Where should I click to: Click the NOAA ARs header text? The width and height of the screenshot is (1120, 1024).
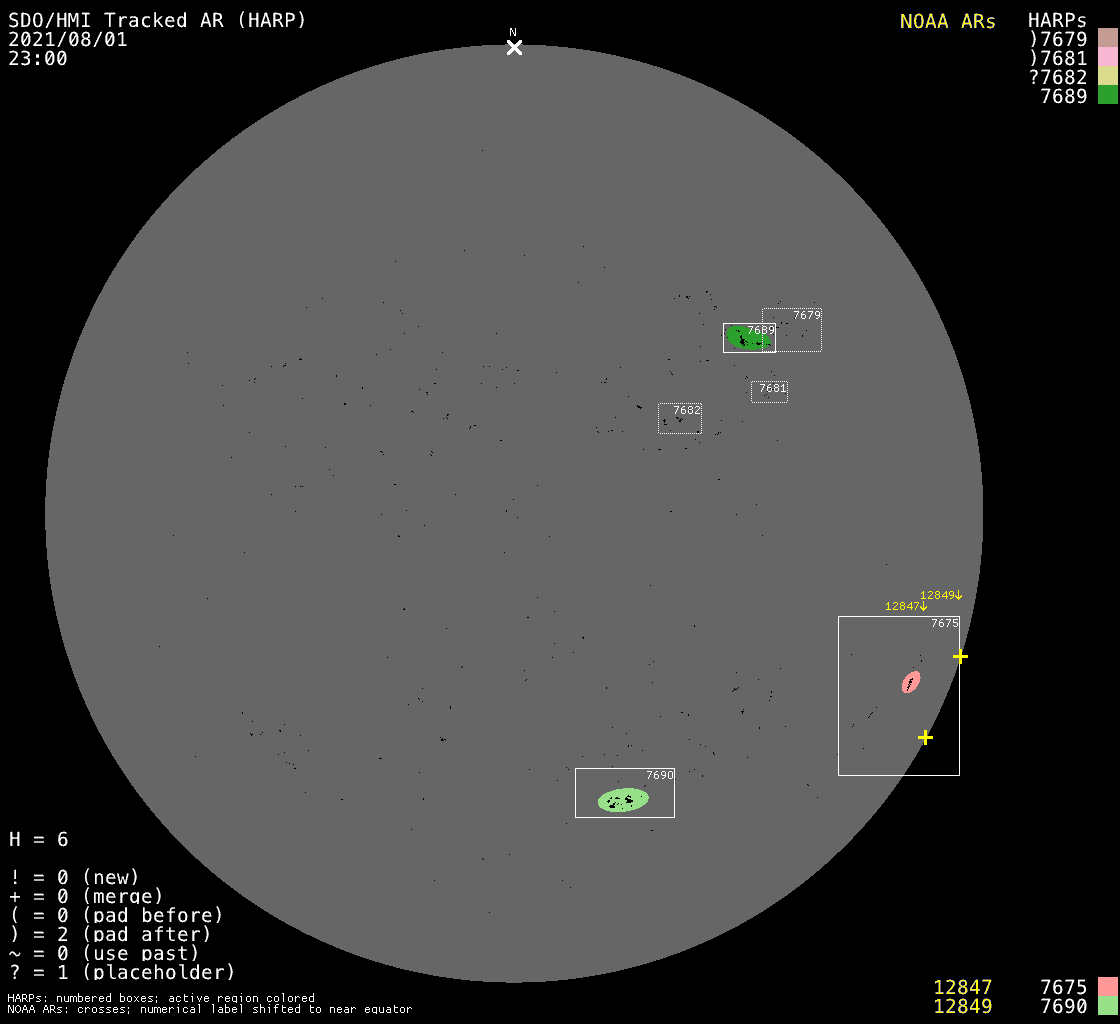947,21
